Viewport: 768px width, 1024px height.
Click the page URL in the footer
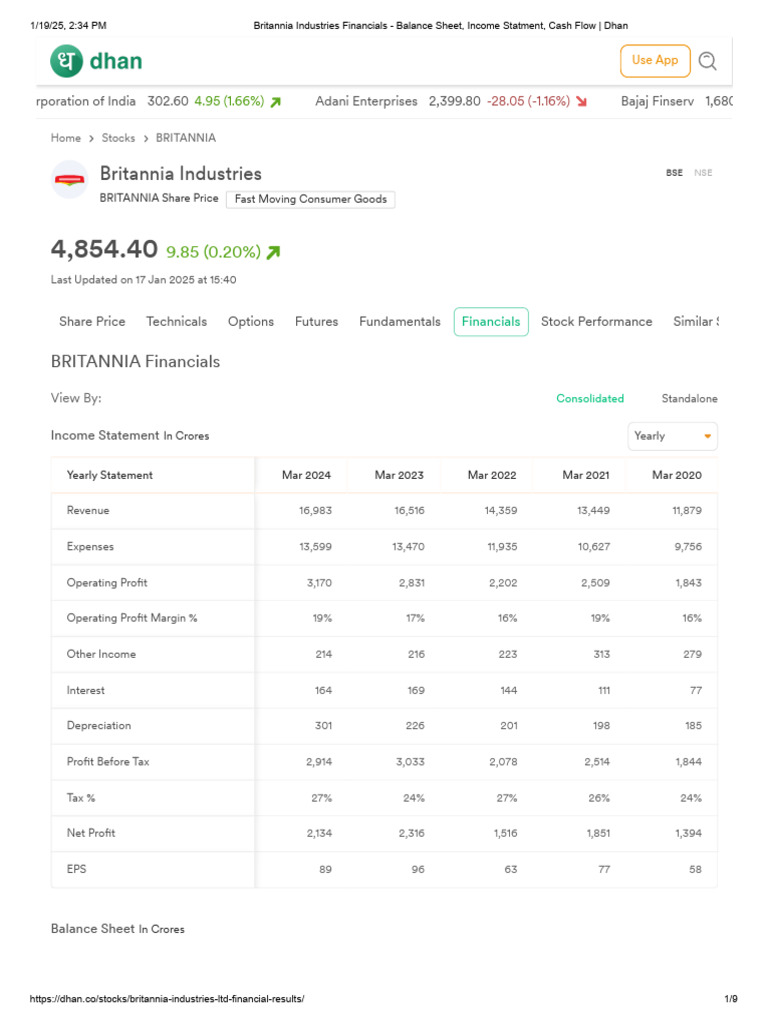coord(167,999)
